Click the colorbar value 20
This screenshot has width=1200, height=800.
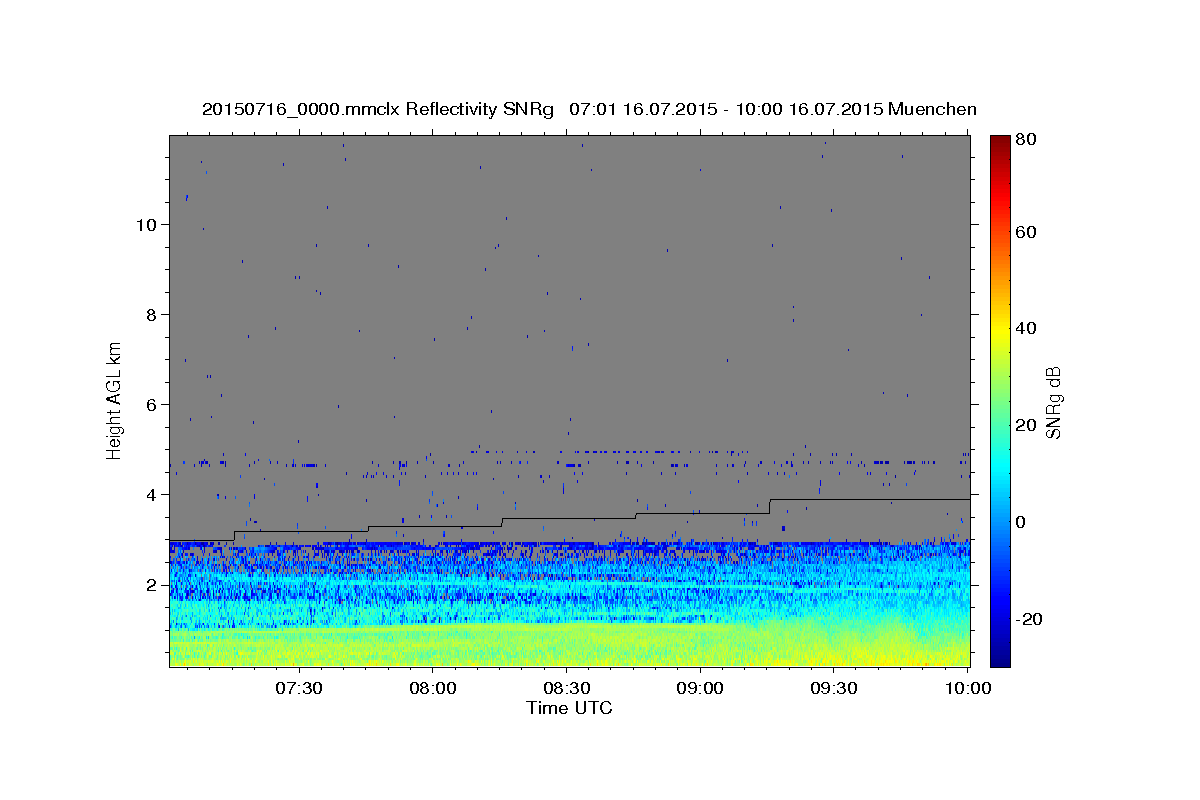pyautogui.click(x=1027, y=425)
